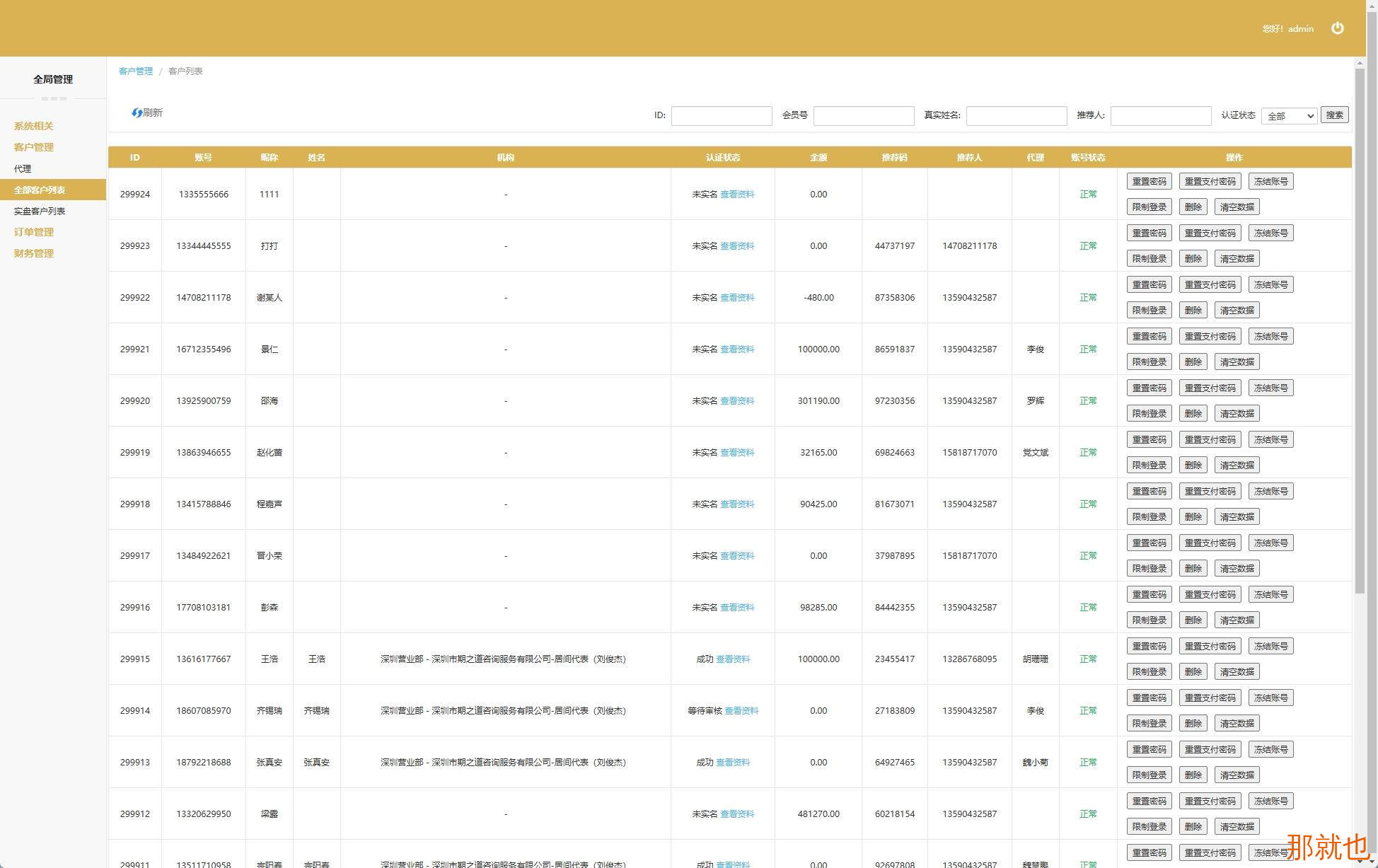Click the power logout icon
Image resolution: width=1378 pixels, height=868 pixels.
tap(1337, 28)
